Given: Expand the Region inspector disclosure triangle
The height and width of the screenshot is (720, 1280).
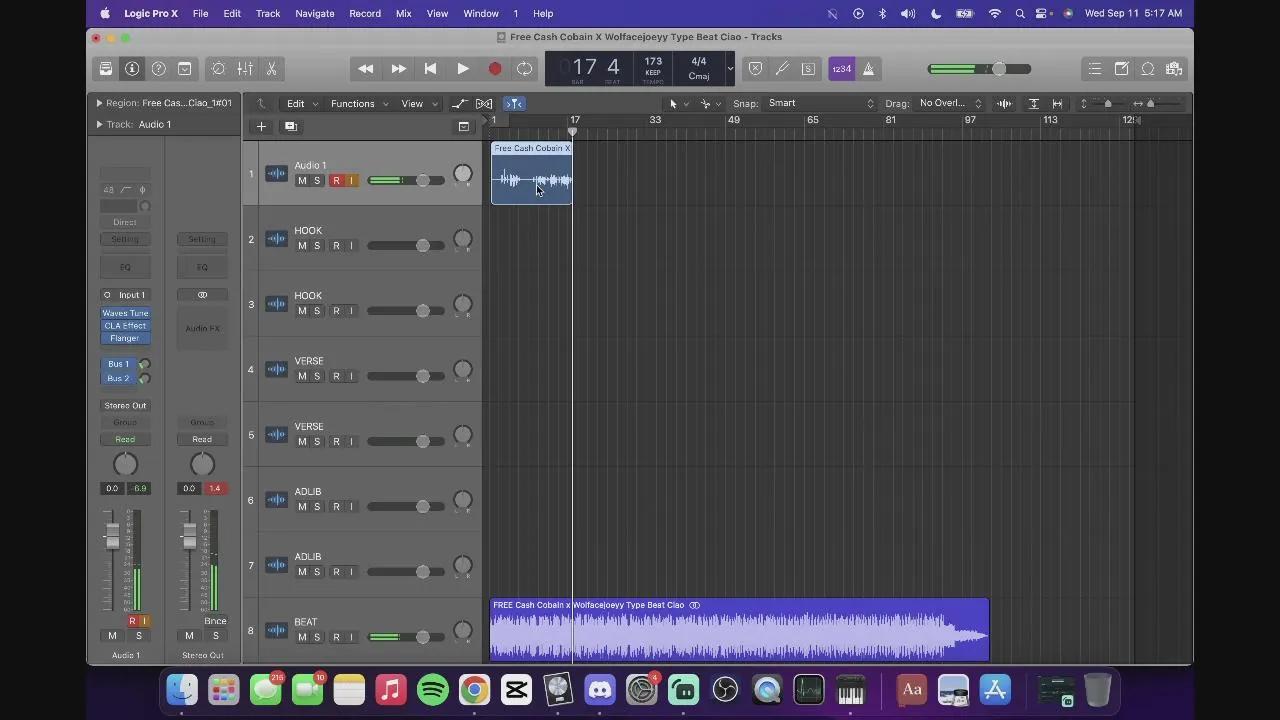Looking at the screenshot, I should 99,103.
